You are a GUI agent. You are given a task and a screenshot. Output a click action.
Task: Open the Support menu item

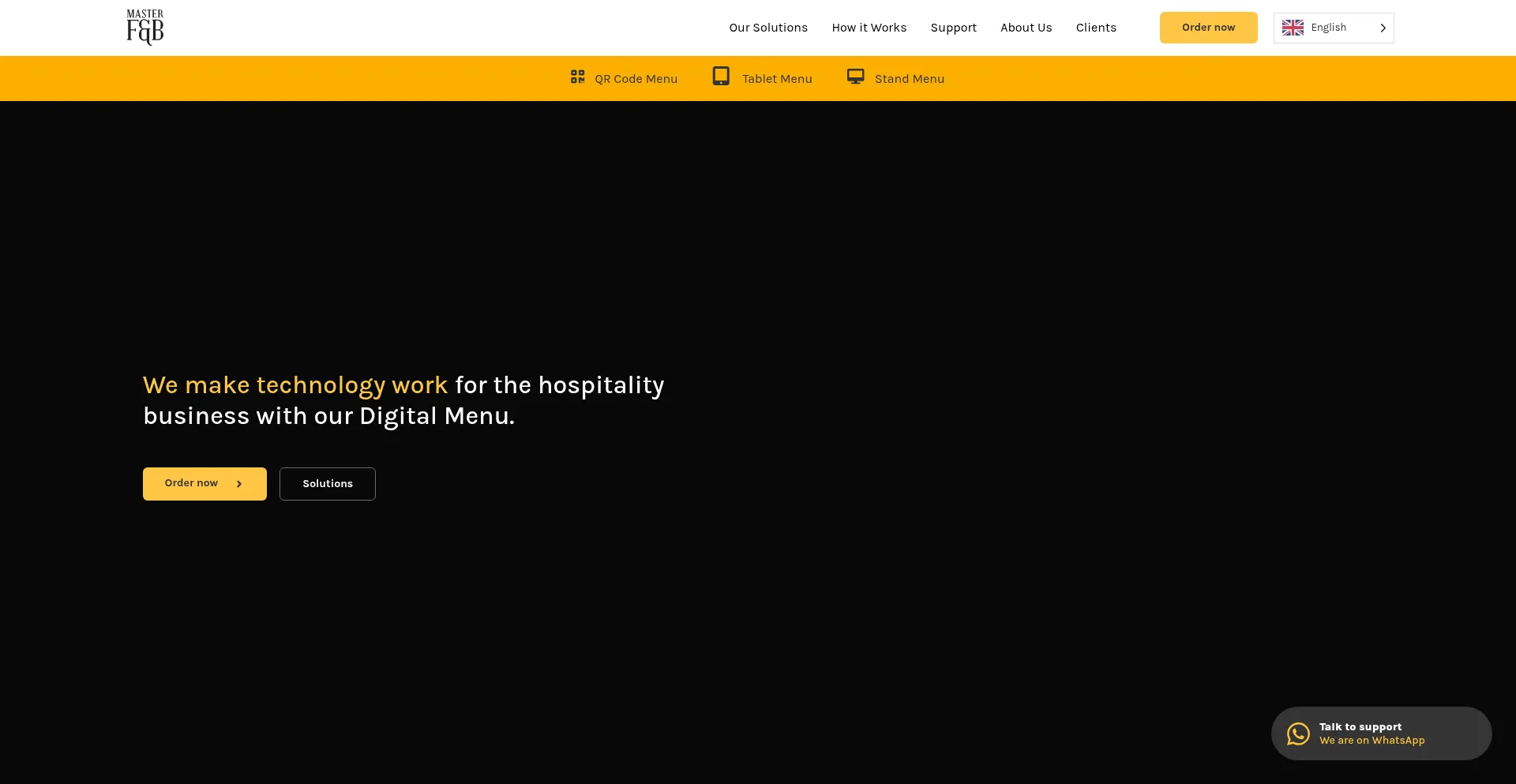953,28
